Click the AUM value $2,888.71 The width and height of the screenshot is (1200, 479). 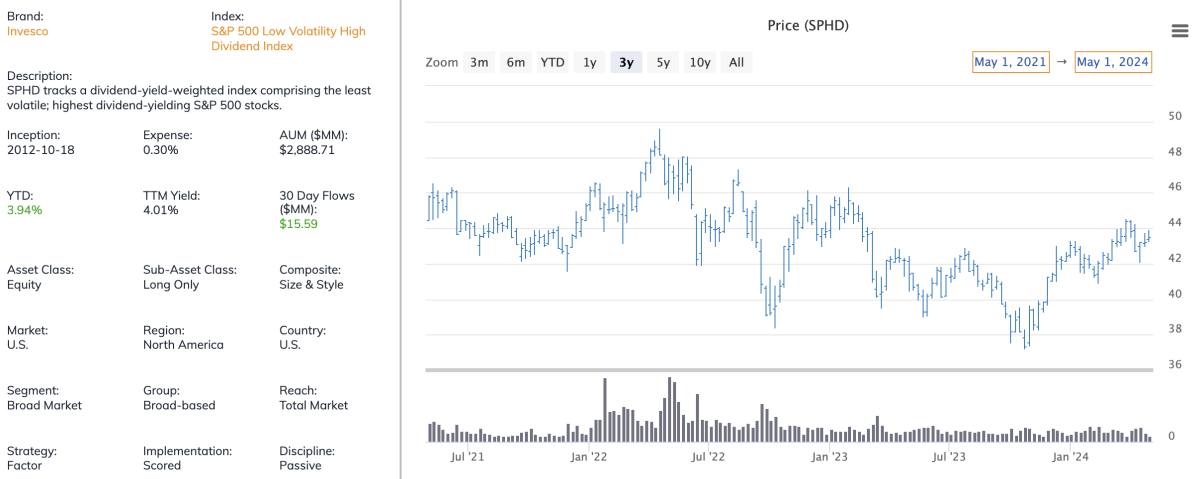tap(307, 150)
